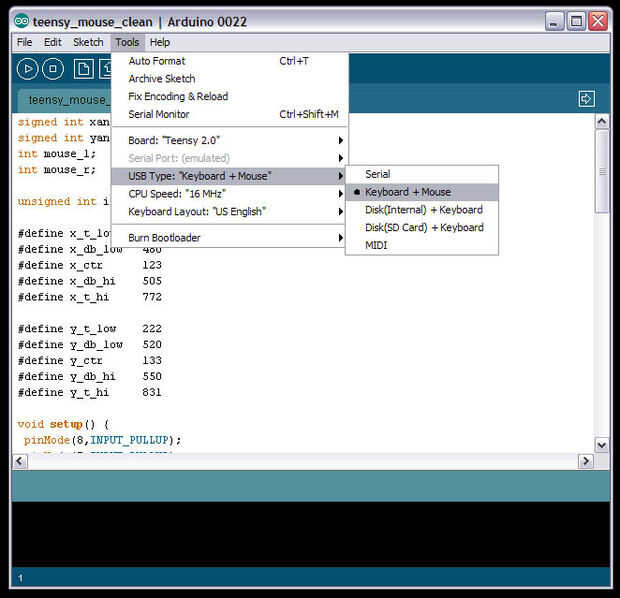
Task: Expand Keyboard Layout: US English submenu
Action: click(x=229, y=212)
